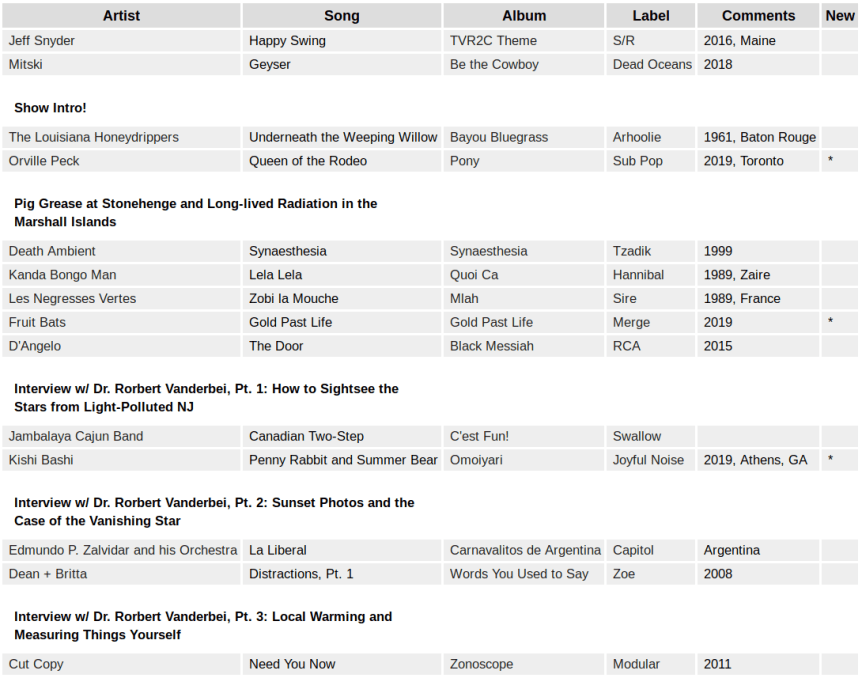Select the Black Messiah album cell
The height and width of the screenshot is (678, 862).
tap(492, 346)
